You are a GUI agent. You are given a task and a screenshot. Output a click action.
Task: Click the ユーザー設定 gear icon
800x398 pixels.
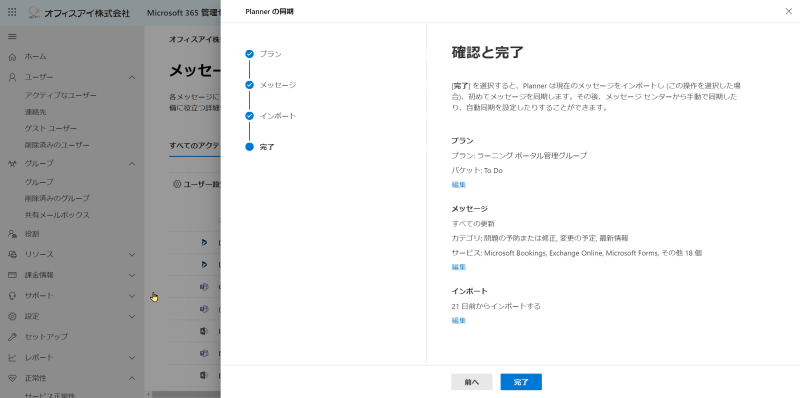177,184
